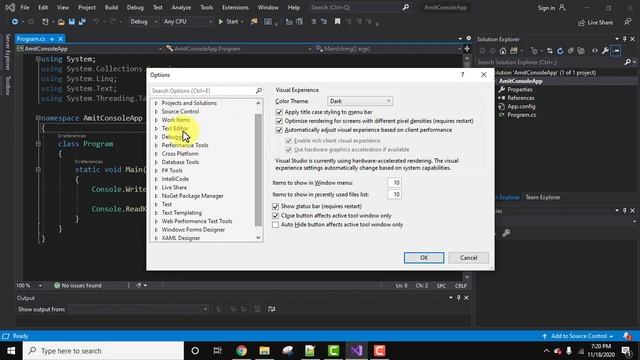Click Database Tools in options tree
The width and height of the screenshot is (640, 360).
[x=180, y=162]
